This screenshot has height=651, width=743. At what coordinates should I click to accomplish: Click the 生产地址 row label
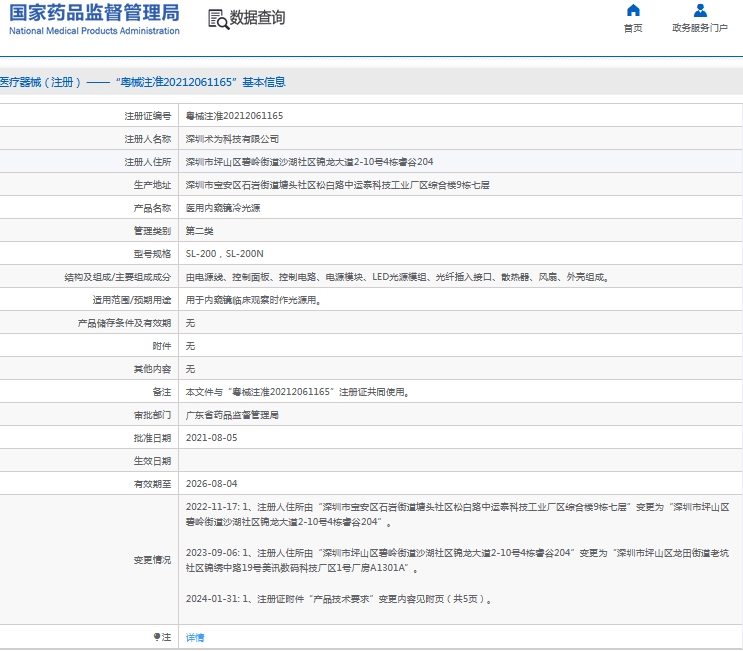click(x=152, y=185)
